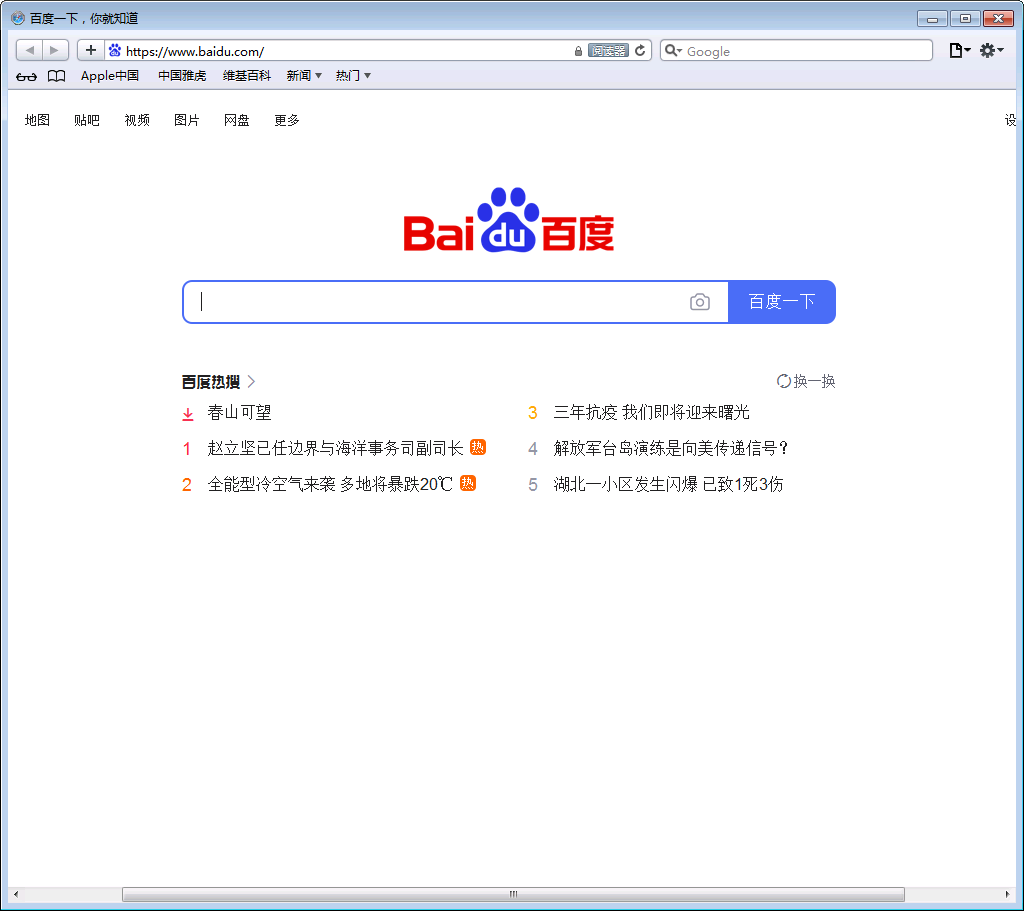Open the 百度热搜 heading link

[211, 382]
